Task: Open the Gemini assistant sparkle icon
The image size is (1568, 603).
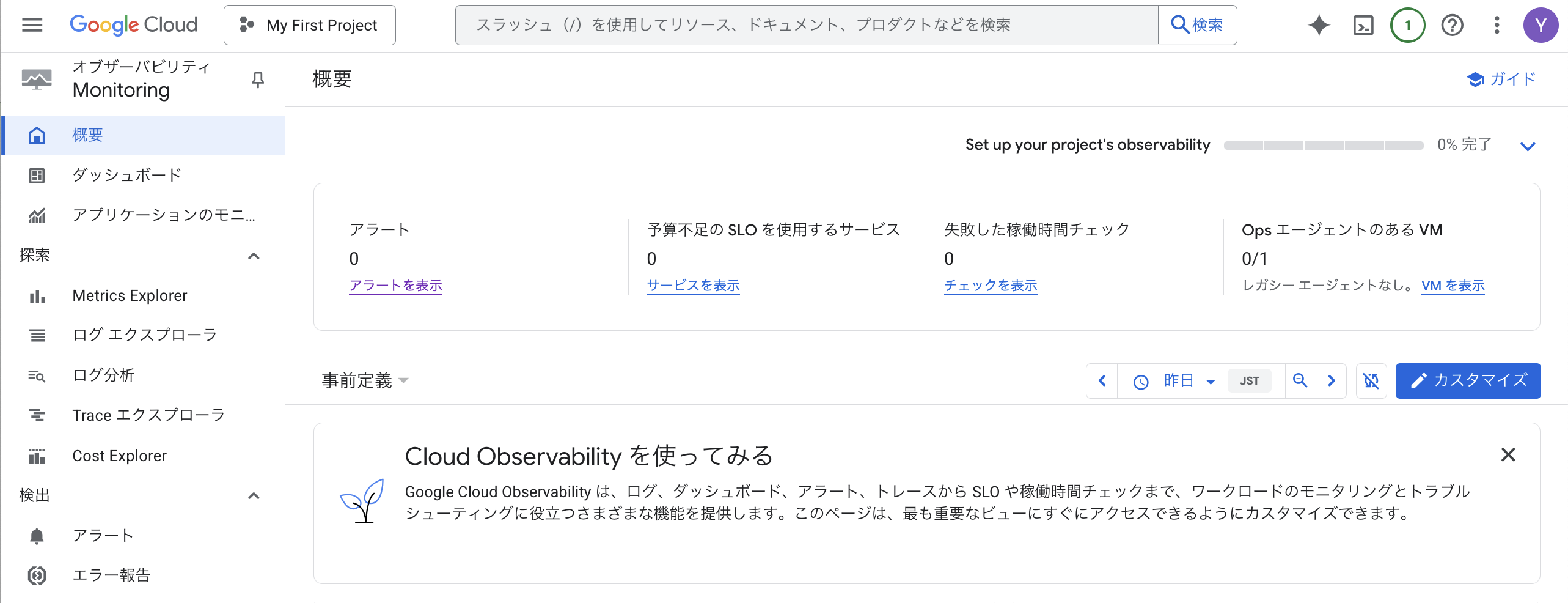Action: [1318, 25]
